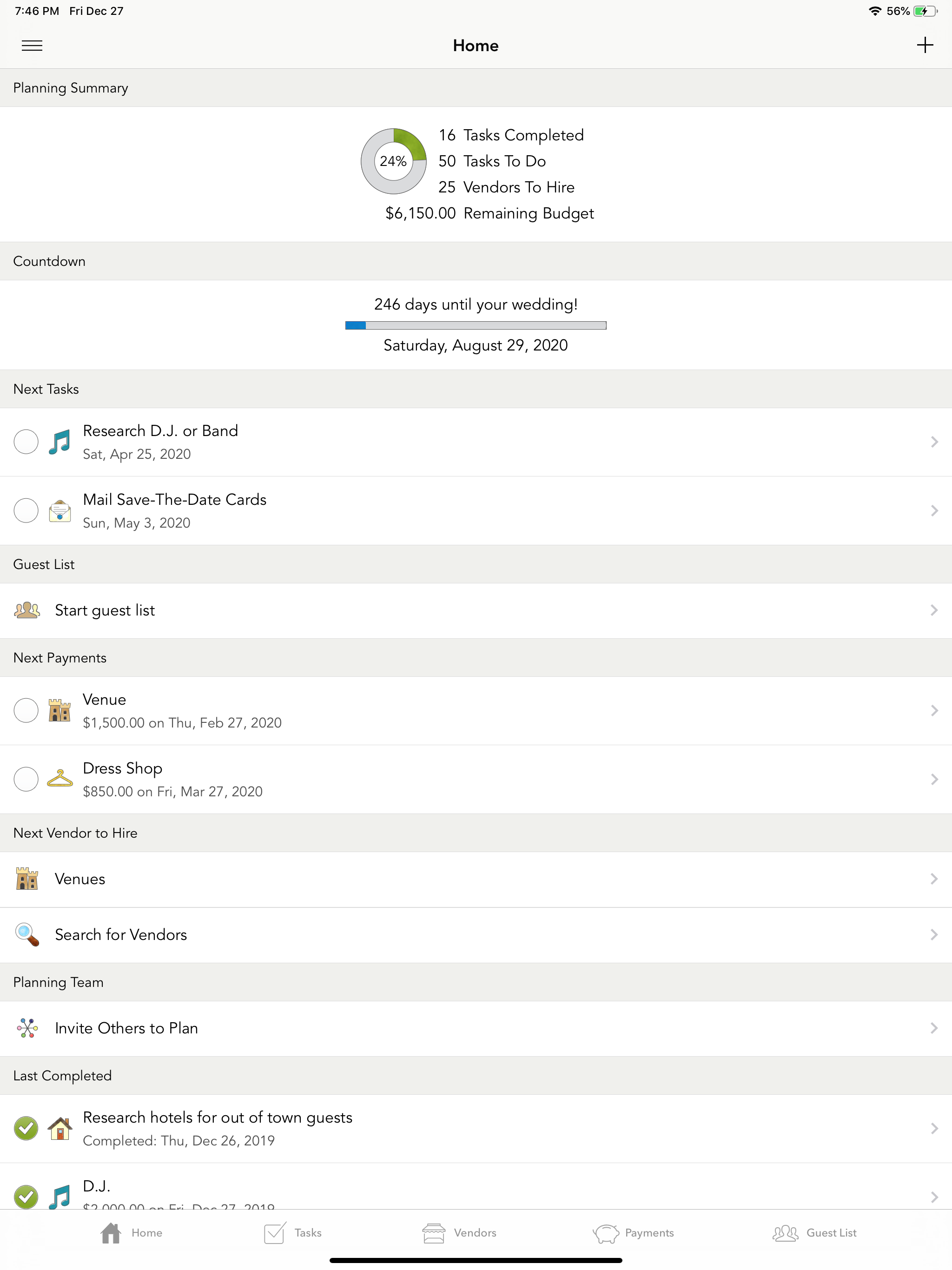This screenshot has width=952, height=1270.
Task: Uncheck Research hotels completed task
Action: point(26,1128)
